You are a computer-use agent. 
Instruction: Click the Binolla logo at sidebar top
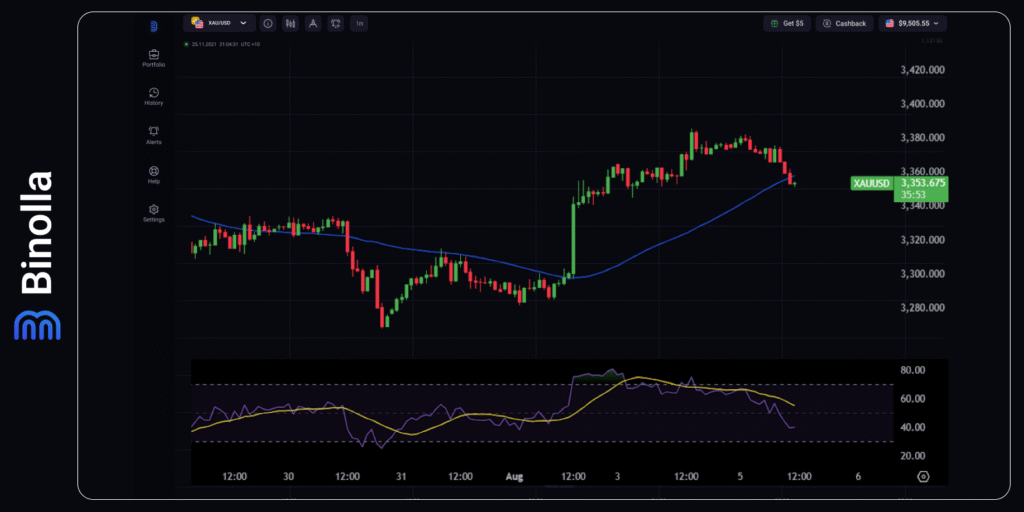pyautogui.click(x=154, y=26)
